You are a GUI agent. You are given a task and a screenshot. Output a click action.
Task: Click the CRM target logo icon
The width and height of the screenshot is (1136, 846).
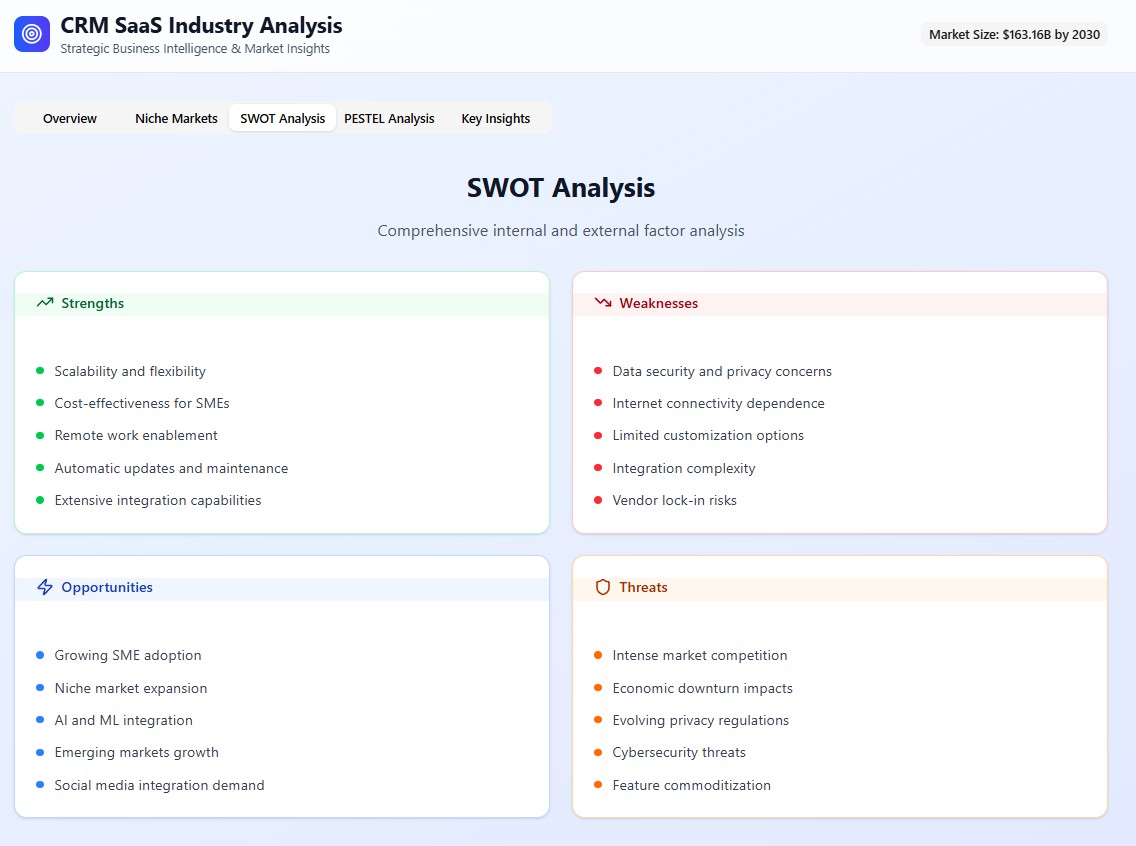(x=32, y=34)
